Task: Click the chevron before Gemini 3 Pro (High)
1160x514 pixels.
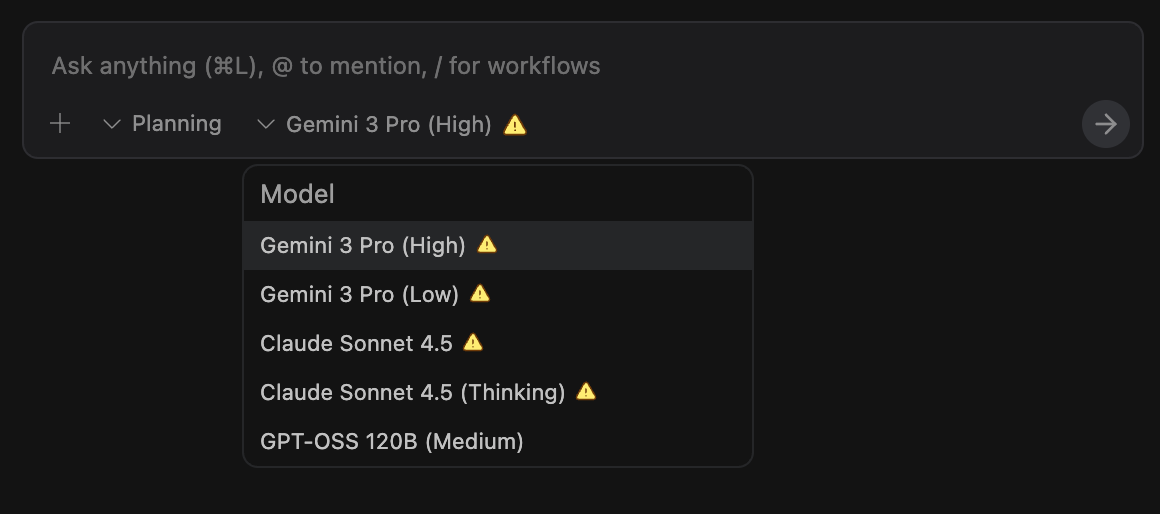Action: (265, 124)
